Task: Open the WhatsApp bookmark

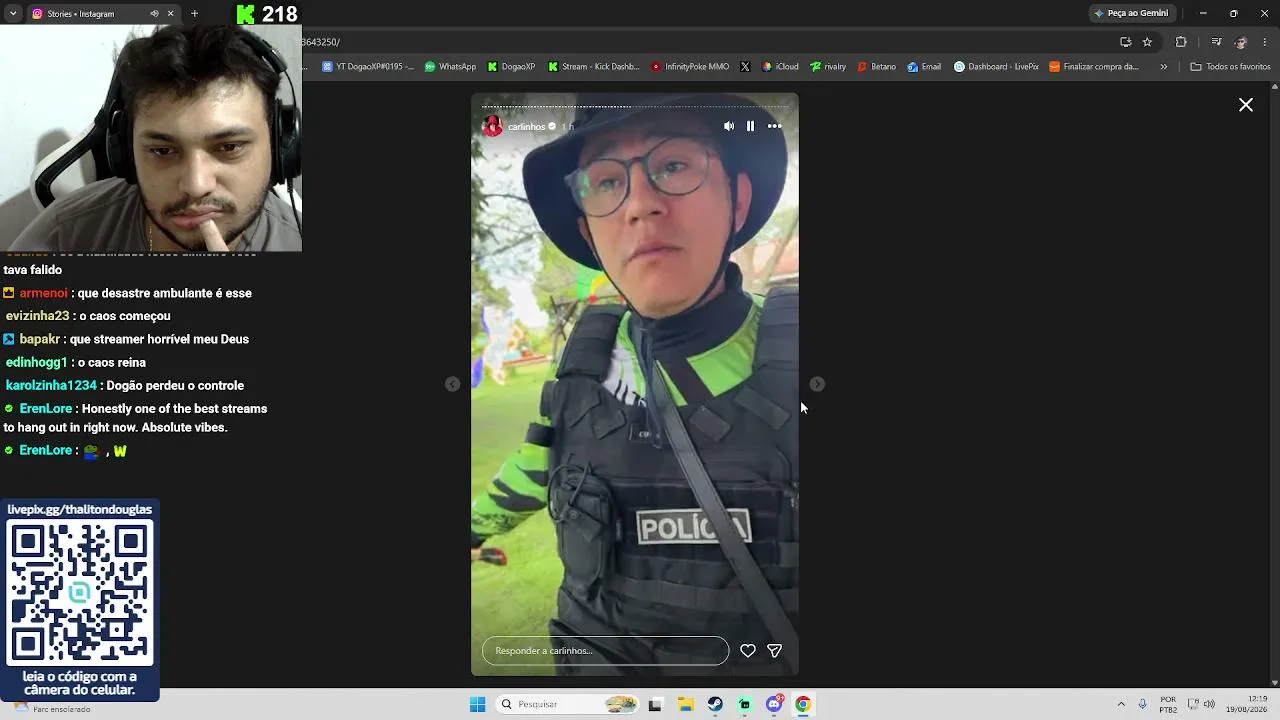Action: 450,67
